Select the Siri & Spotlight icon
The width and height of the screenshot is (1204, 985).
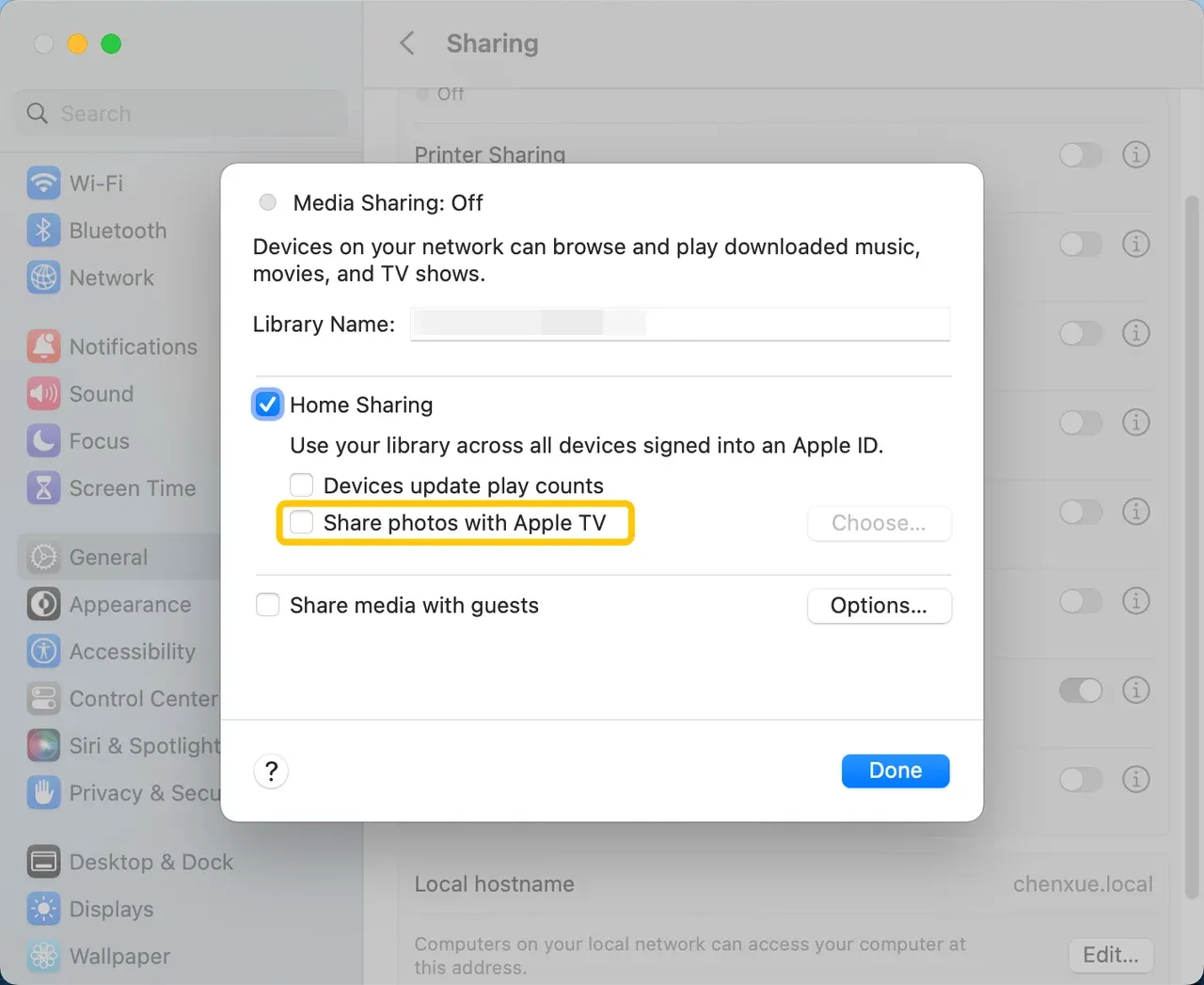click(43, 745)
